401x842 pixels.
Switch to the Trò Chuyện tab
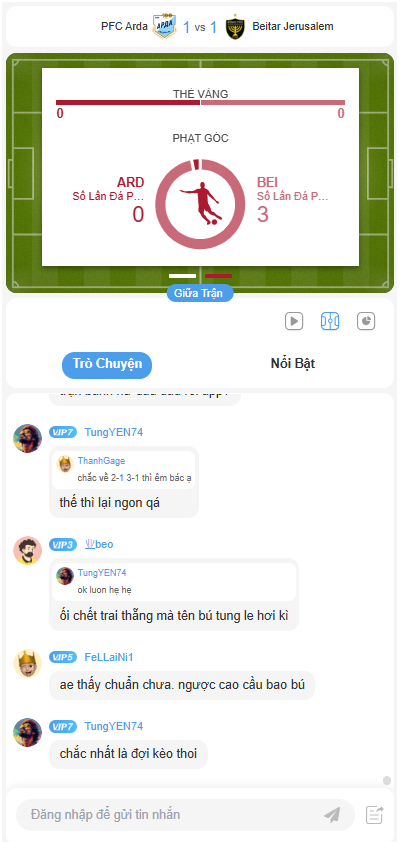tap(107, 364)
